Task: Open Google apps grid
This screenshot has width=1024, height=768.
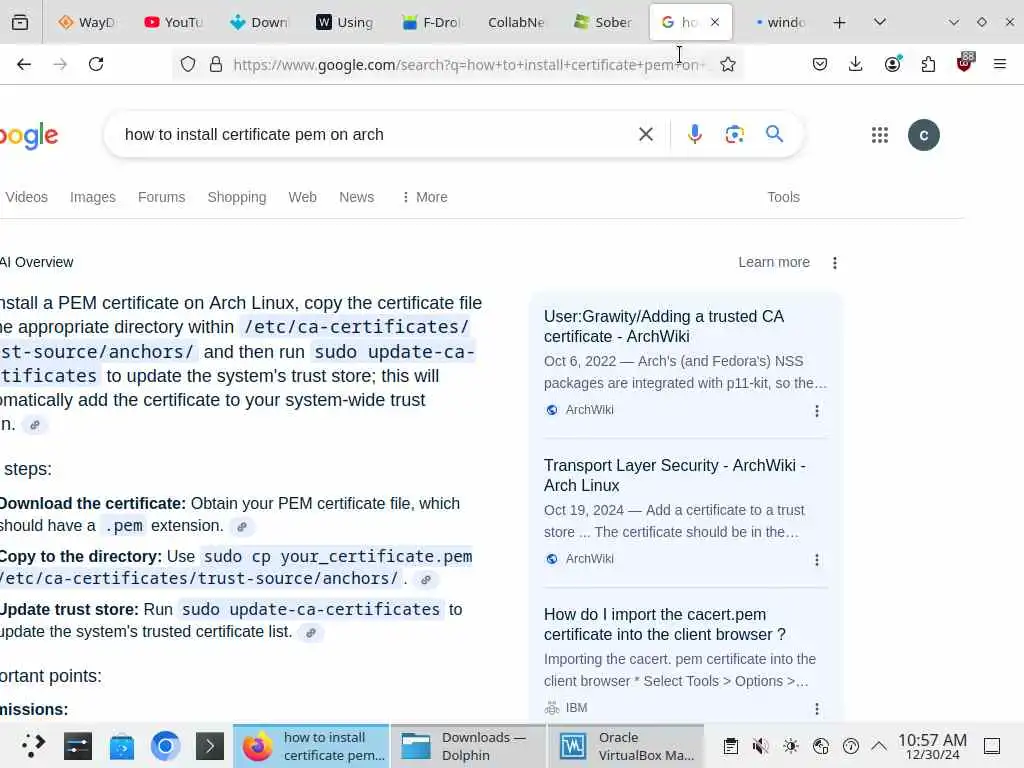Action: [880, 135]
